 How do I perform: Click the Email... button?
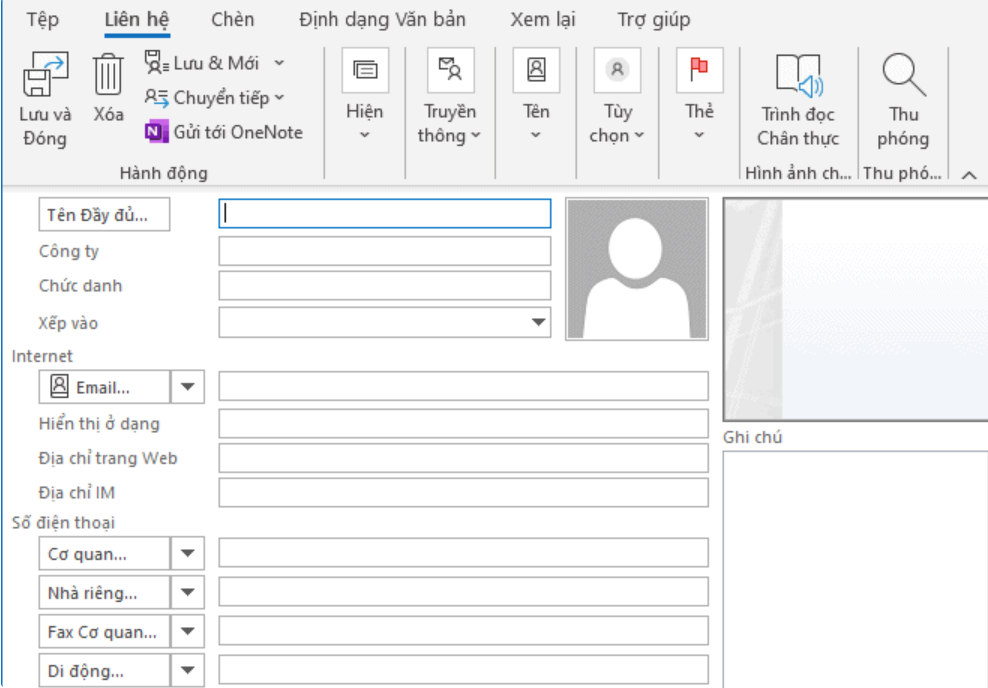pyautogui.click(x=105, y=387)
